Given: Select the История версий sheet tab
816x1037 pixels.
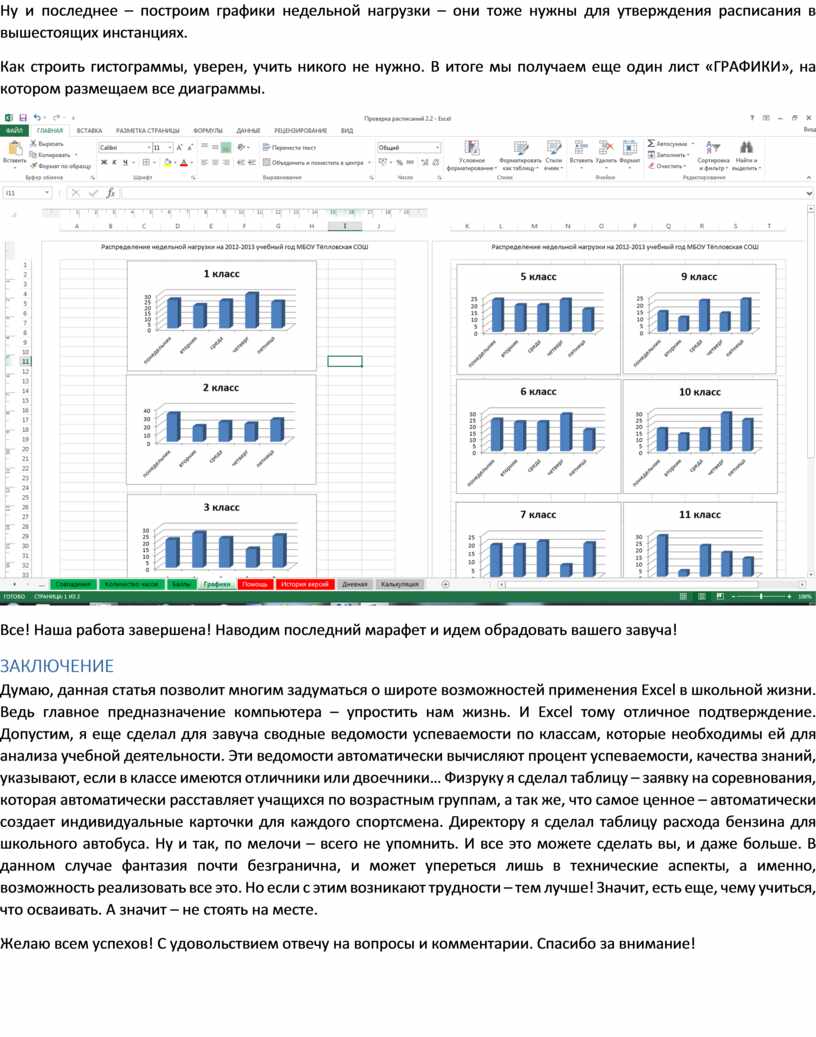Looking at the screenshot, I should pos(304,584).
